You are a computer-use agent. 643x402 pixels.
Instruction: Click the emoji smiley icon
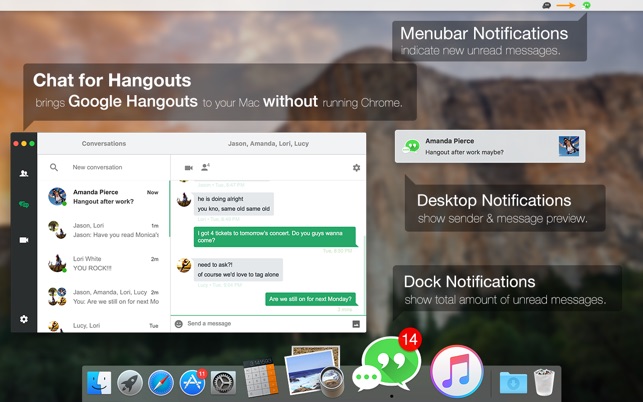(178, 324)
